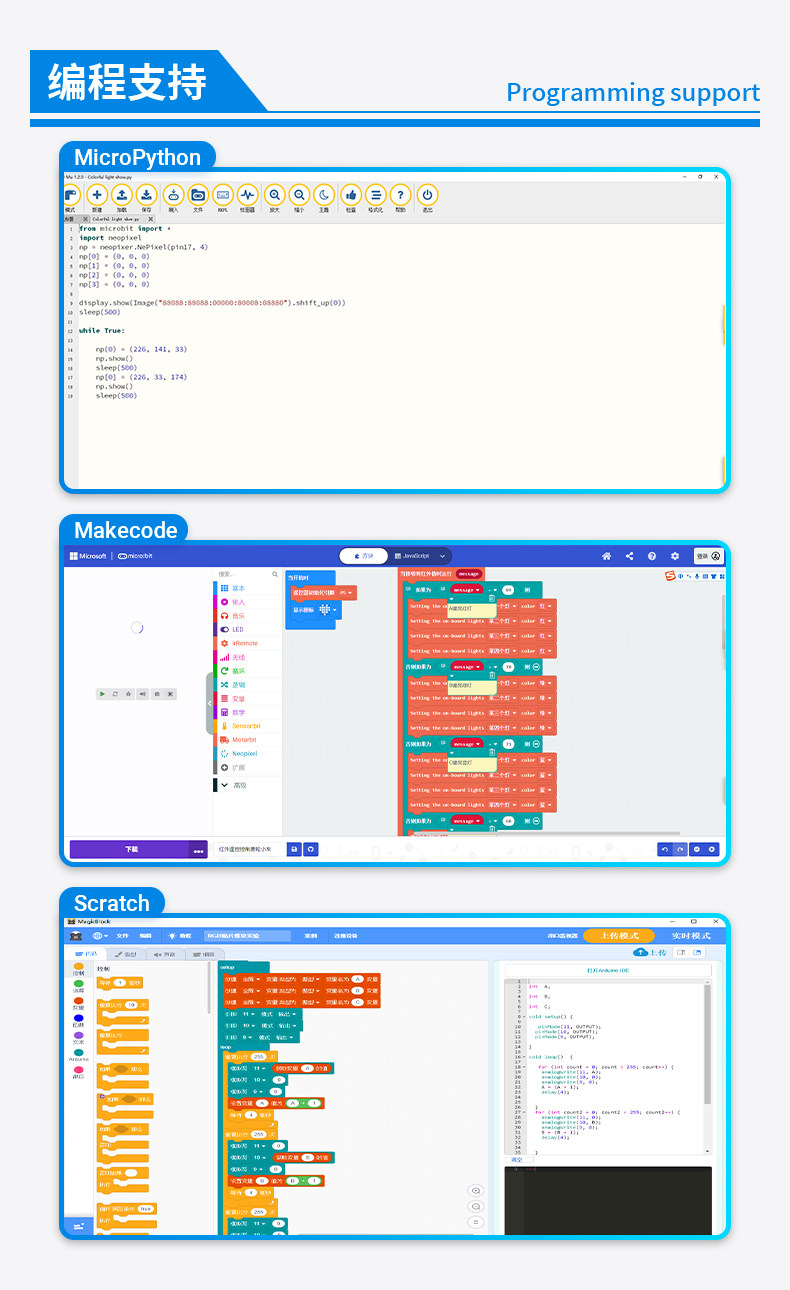Click the project title field in MagicBlock
The height and width of the screenshot is (1290, 790).
(247, 936)
